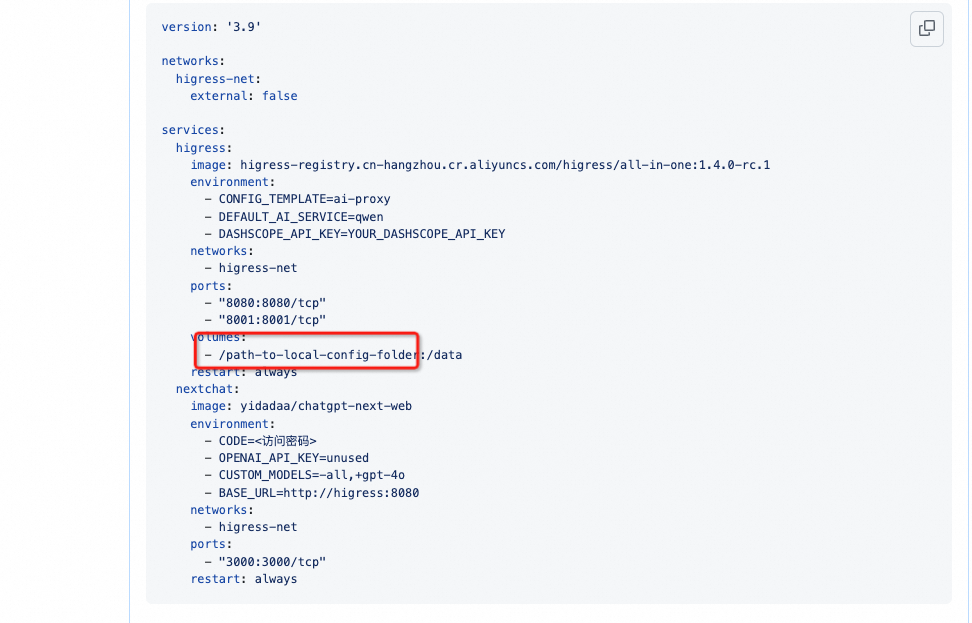972x623 pixels.
Task: Click the "3000:3000/tcp" port entry
Action: tap(272, 562)
